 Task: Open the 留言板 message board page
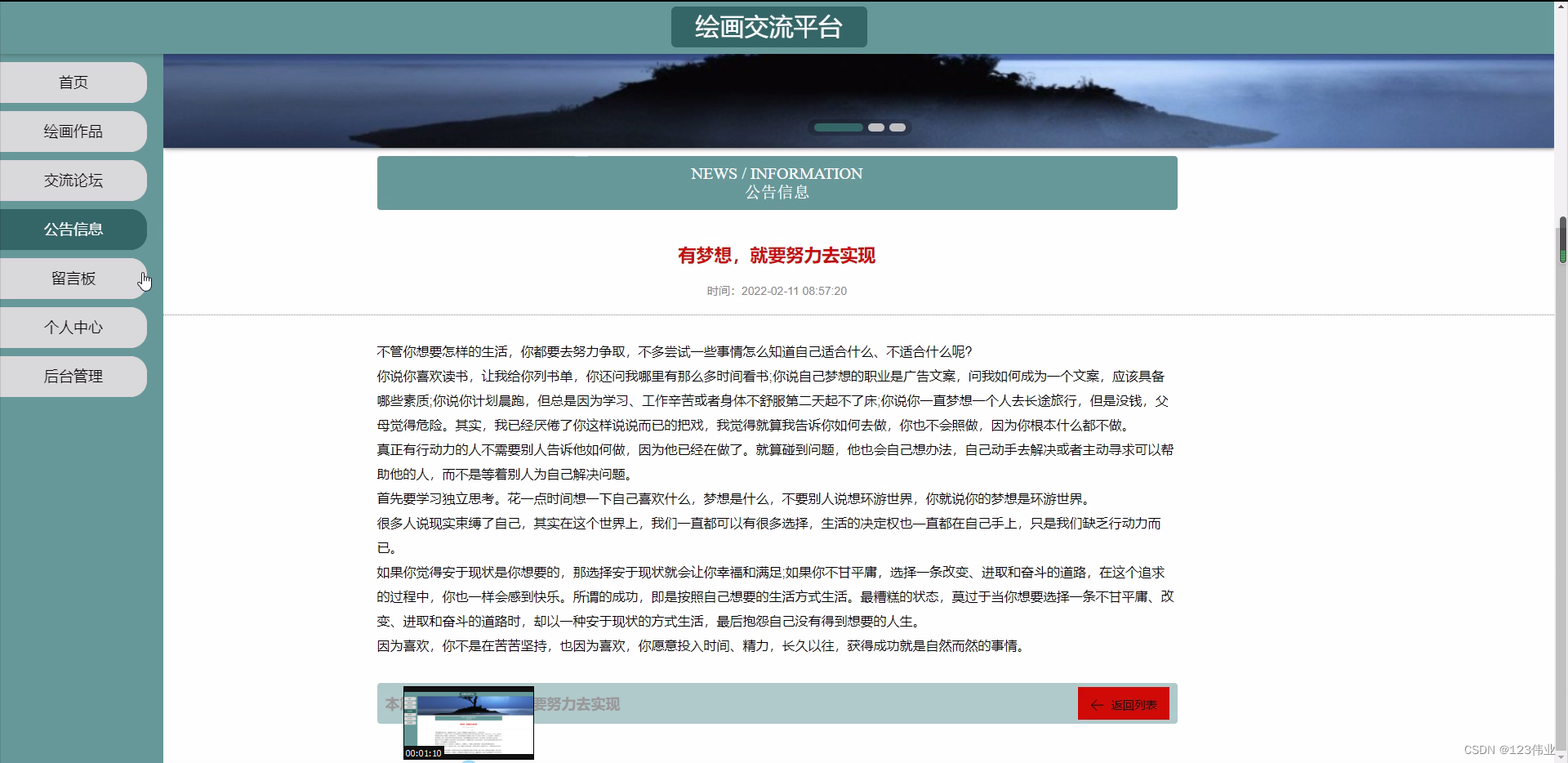pos(73,279)
